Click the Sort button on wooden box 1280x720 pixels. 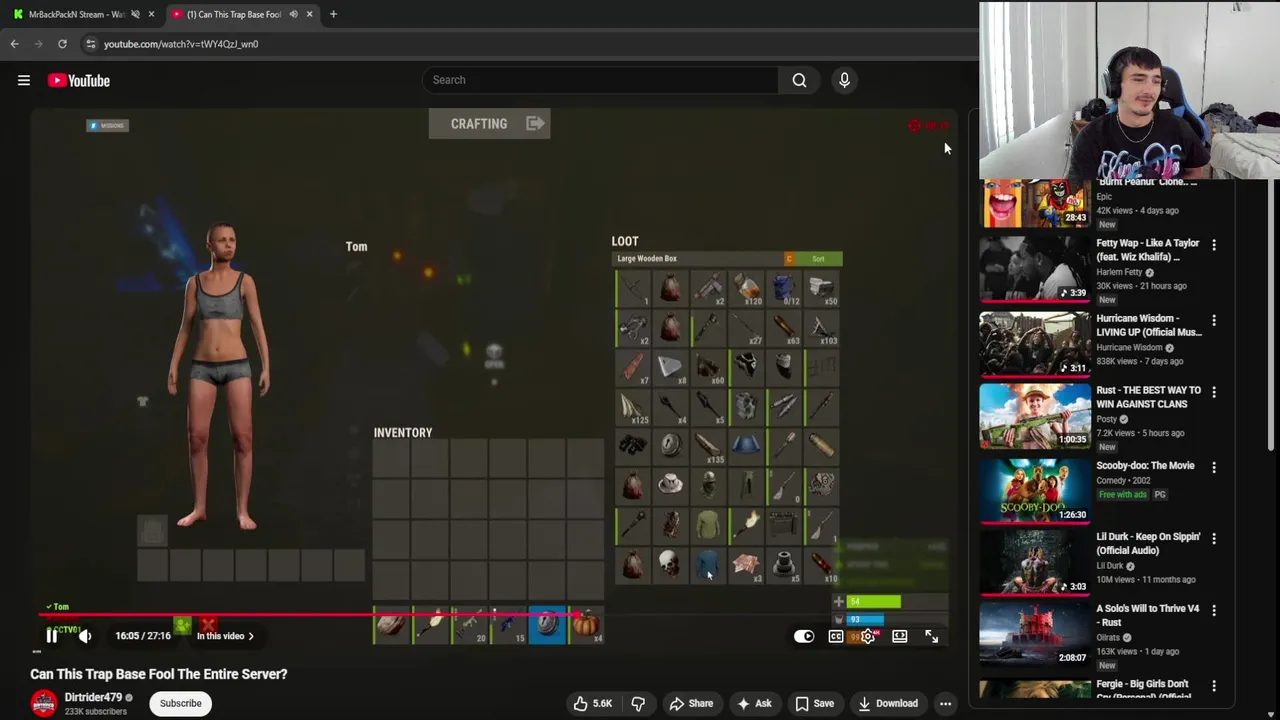pos(818,259)
